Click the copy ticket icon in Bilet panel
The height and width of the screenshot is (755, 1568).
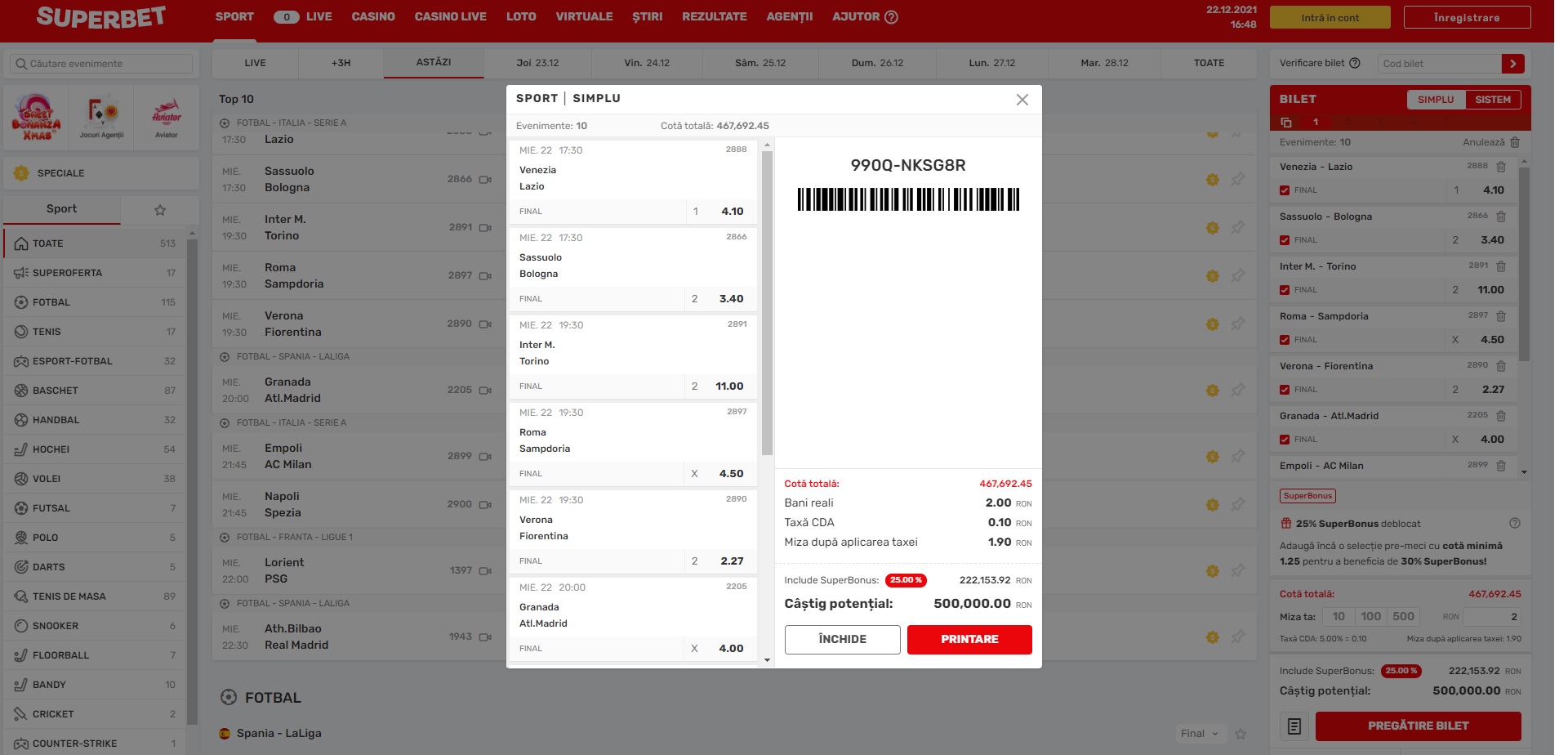[1286, 122]
